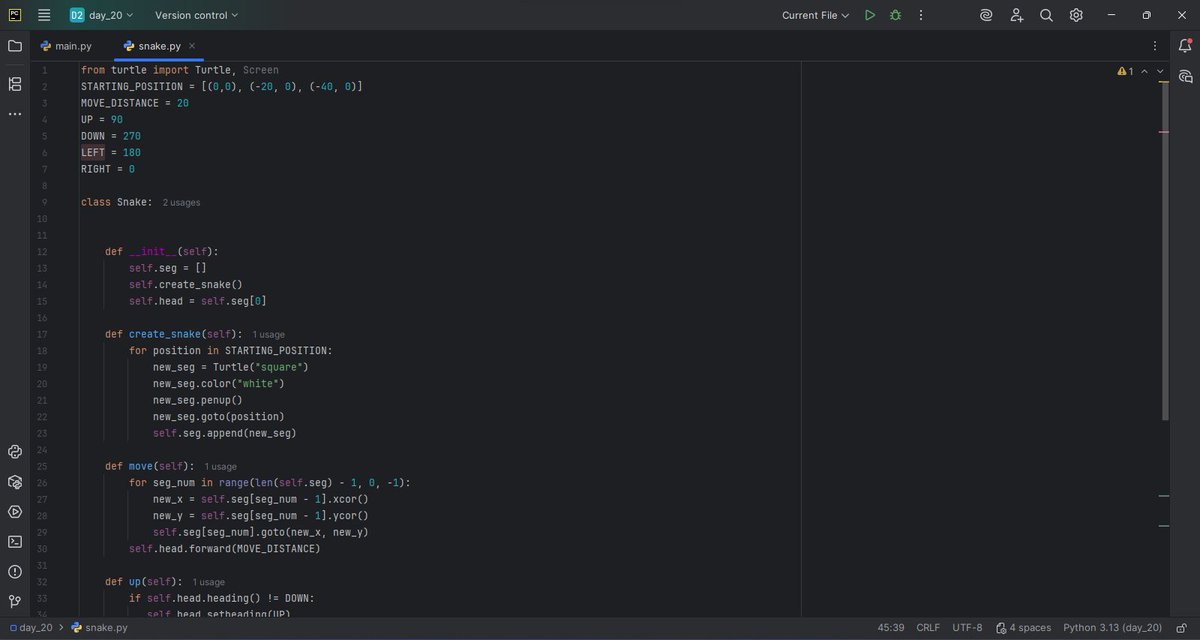1200x640 pixels.
Task: Open the Services tool window
Action: [x=14, y=512]
